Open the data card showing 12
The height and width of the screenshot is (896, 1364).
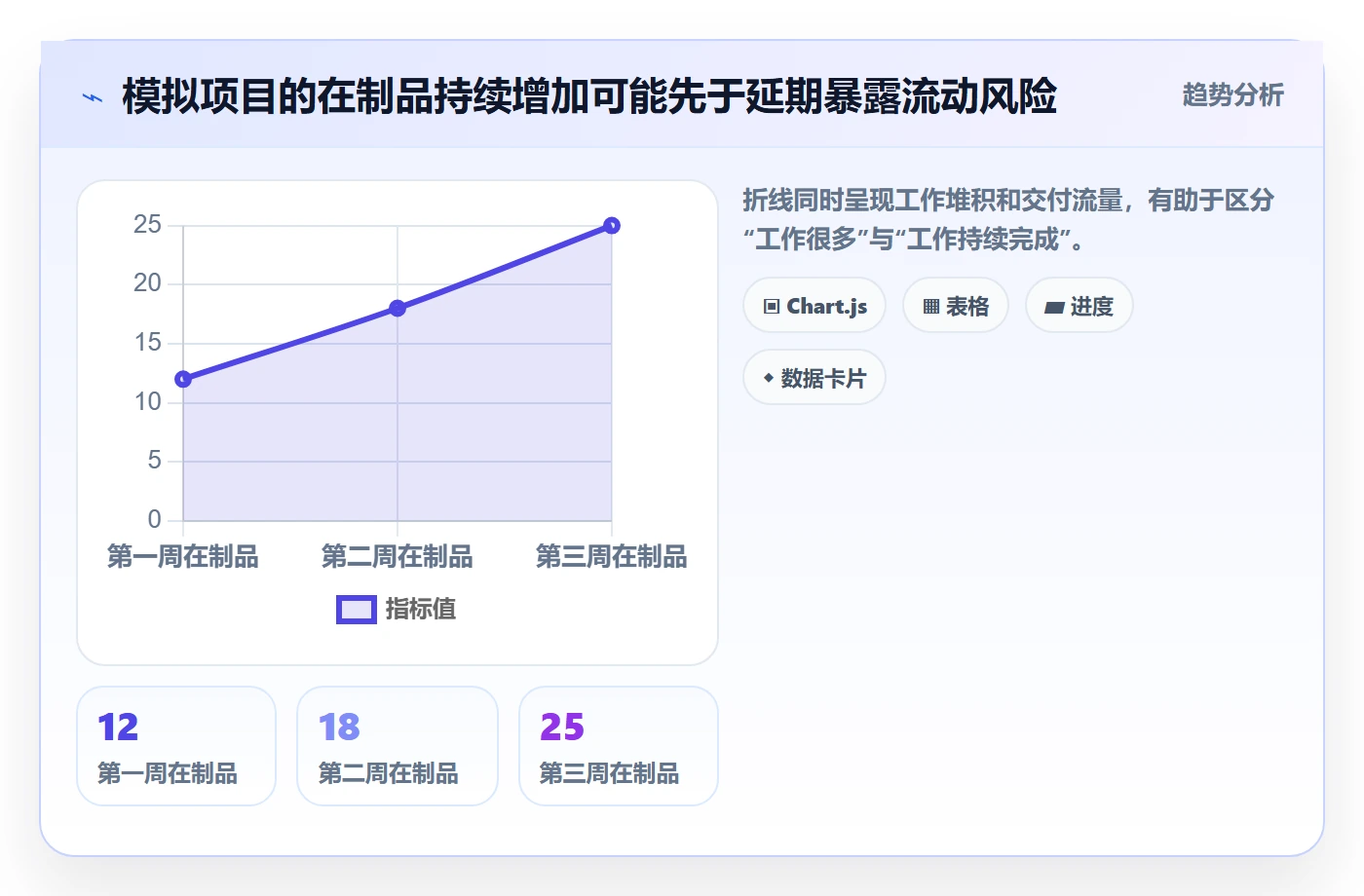(176, 746)
